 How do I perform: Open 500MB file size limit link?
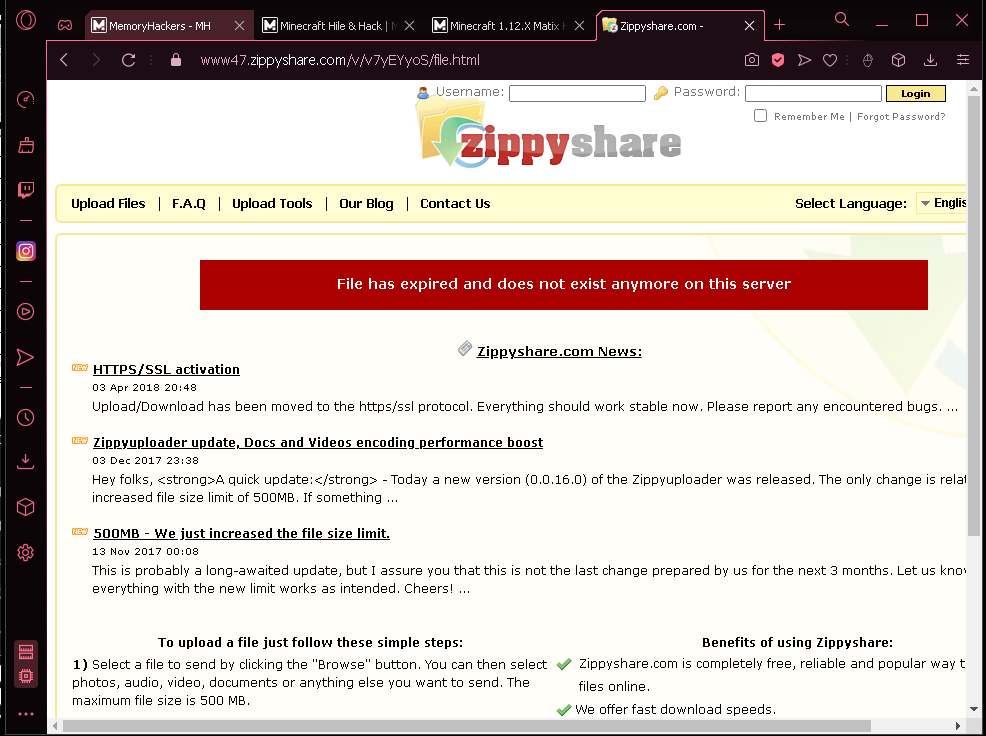[241, 533]
